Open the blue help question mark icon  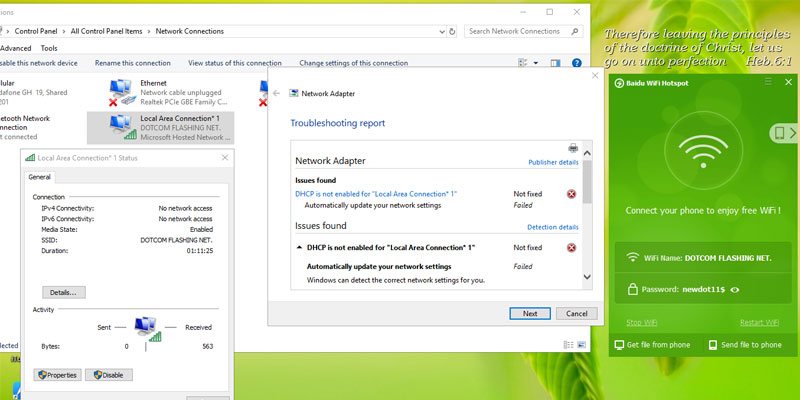point(577,63)
